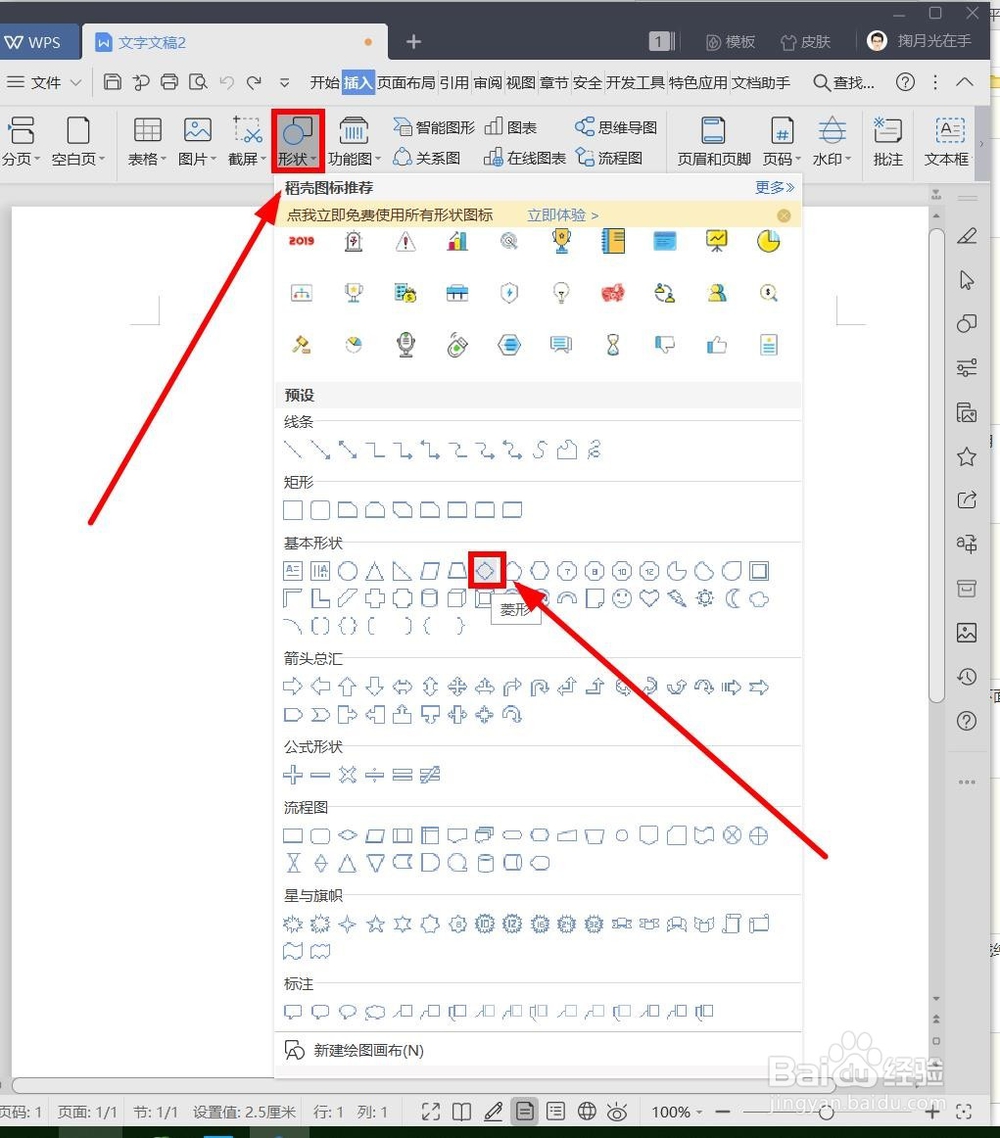Switch to the 审阅 ribbon tab

pyautogui.click(x=488, y=83)
